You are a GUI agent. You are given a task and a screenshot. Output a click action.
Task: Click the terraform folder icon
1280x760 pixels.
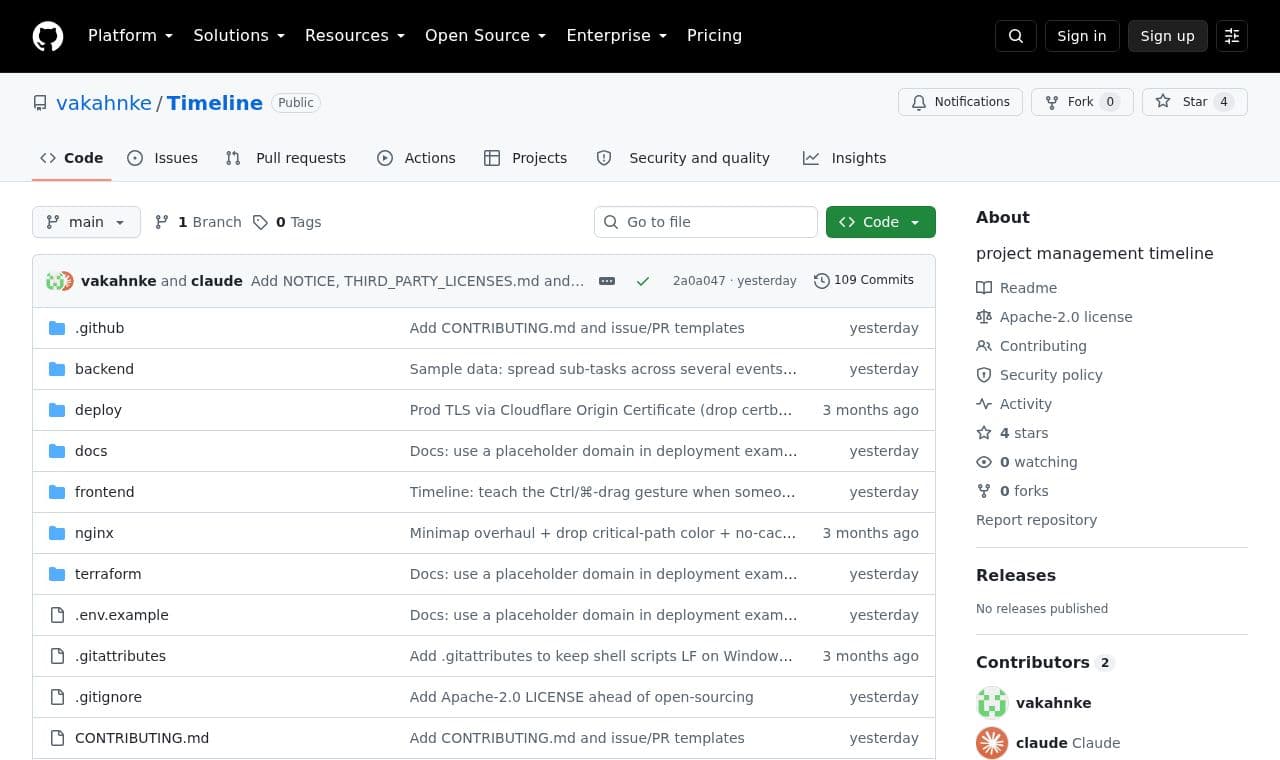(57, 574)
